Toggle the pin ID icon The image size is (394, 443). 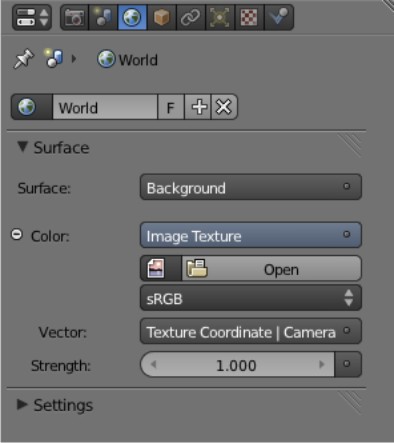(x=23, y=59)
